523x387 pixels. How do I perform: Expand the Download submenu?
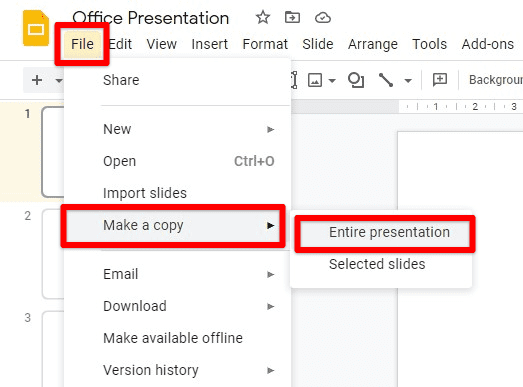pyautogui.click(x=177, y=306)
